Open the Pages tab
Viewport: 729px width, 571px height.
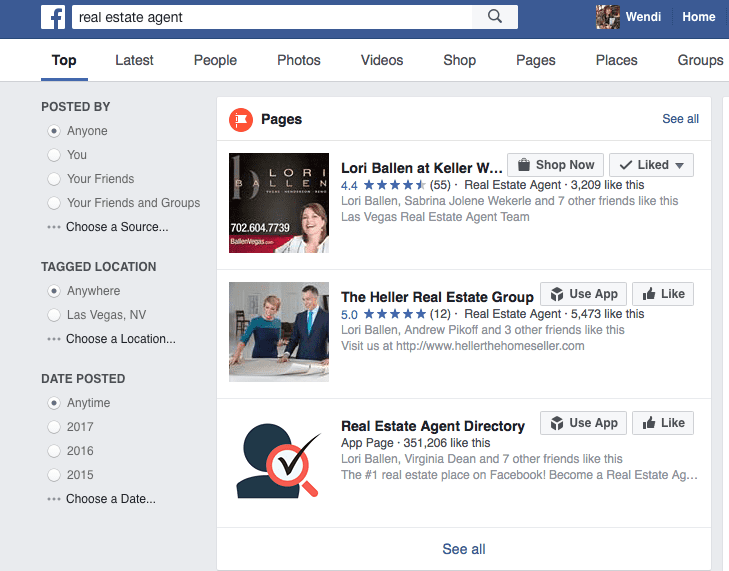point(536,60)
